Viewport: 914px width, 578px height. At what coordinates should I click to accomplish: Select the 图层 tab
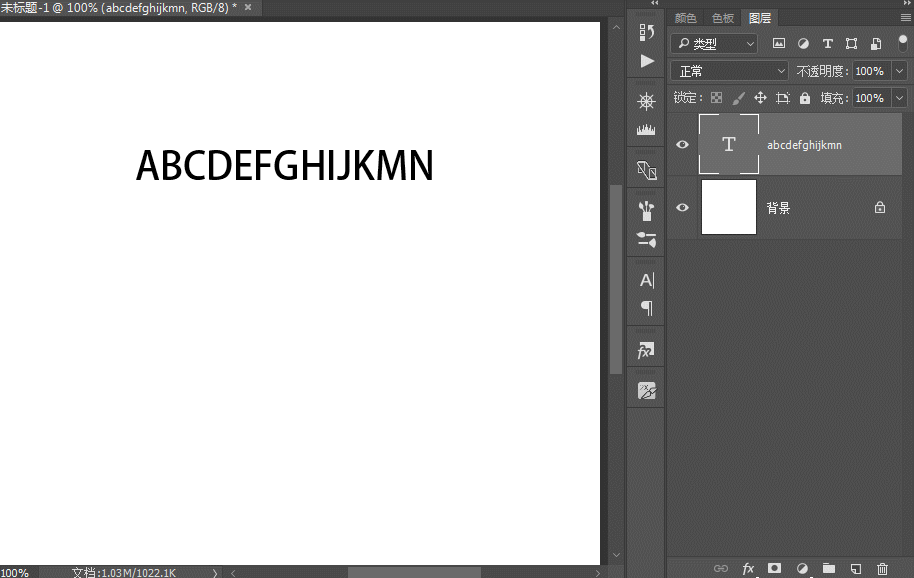pos(760,18)
